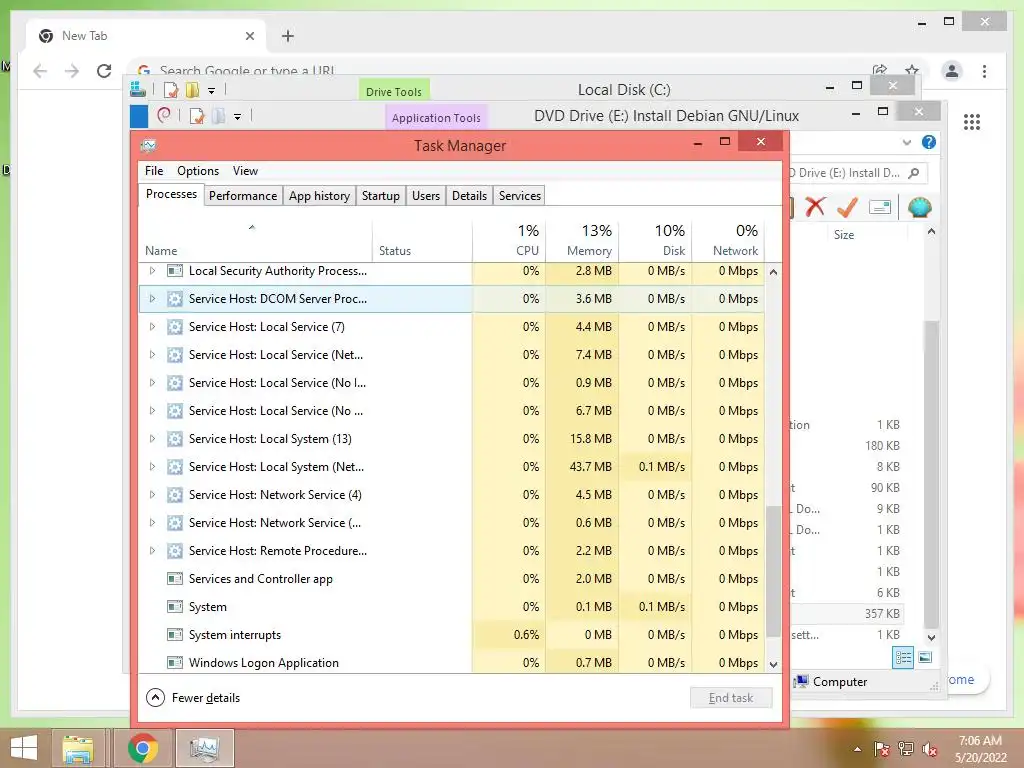Open Drive Tools tab in Local Disk window
The width and height of the screenshot is (1024, 768).
pos(394,90)
